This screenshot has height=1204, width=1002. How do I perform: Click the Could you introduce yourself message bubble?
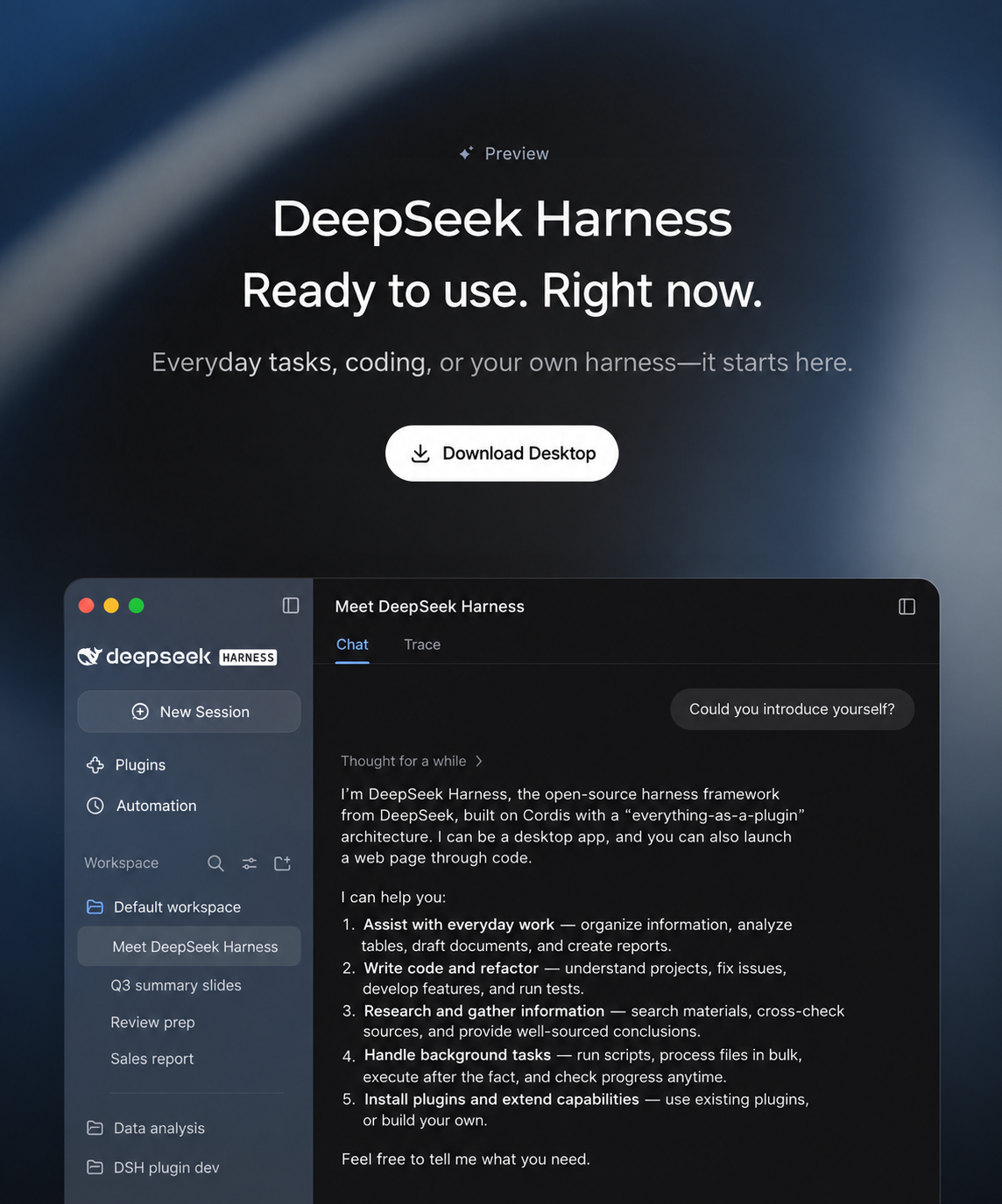(x=792, y=709)
